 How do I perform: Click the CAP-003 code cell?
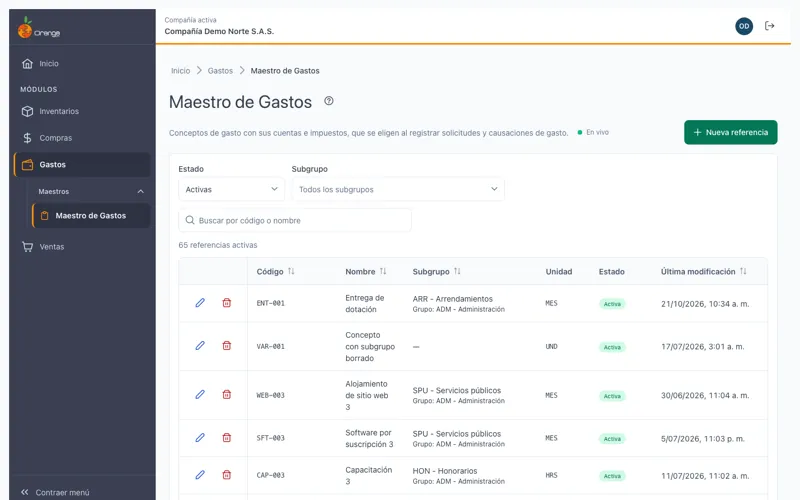tap(270, 476)
